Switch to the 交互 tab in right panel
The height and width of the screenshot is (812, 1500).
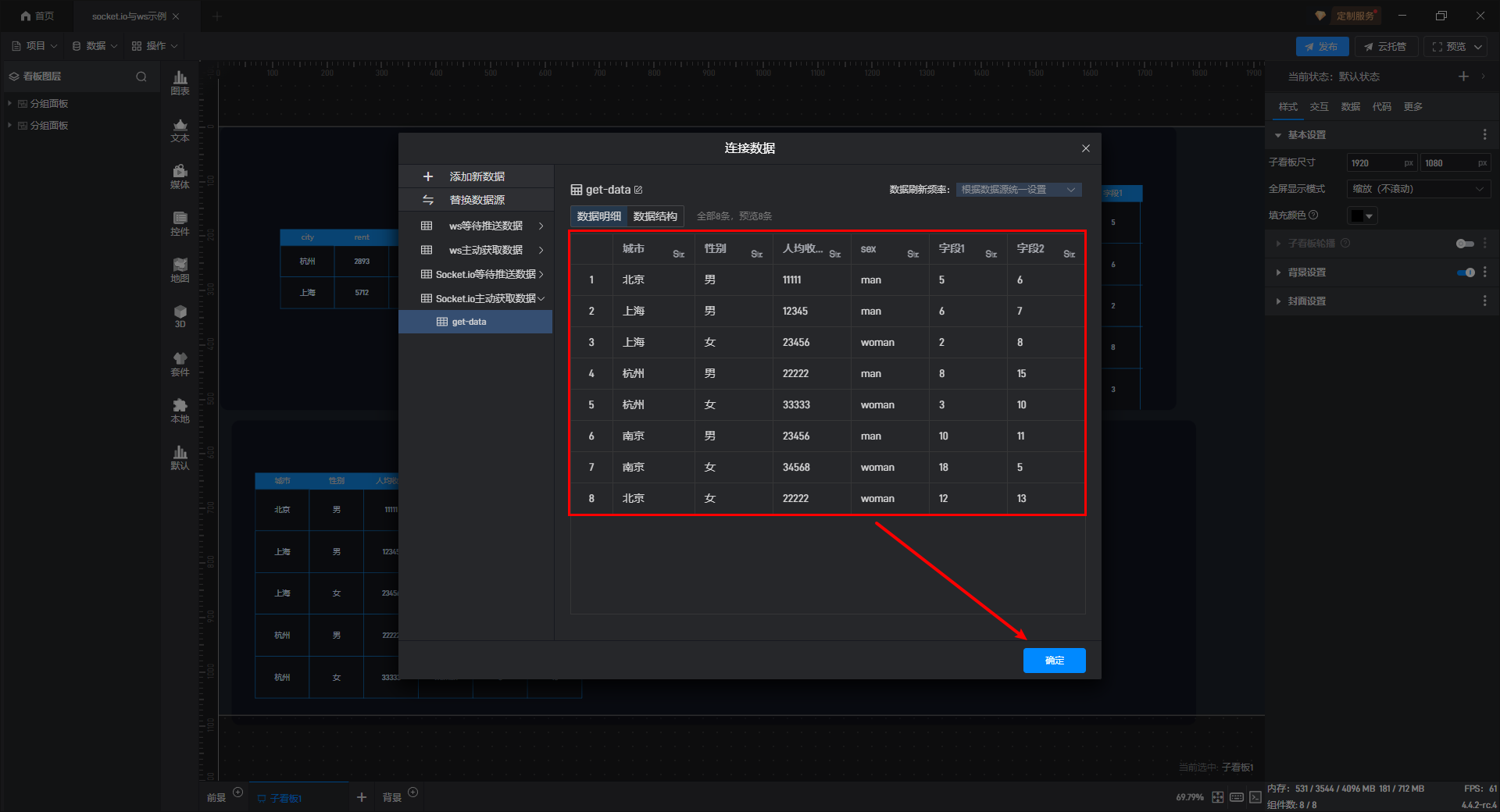(1320, 107)
